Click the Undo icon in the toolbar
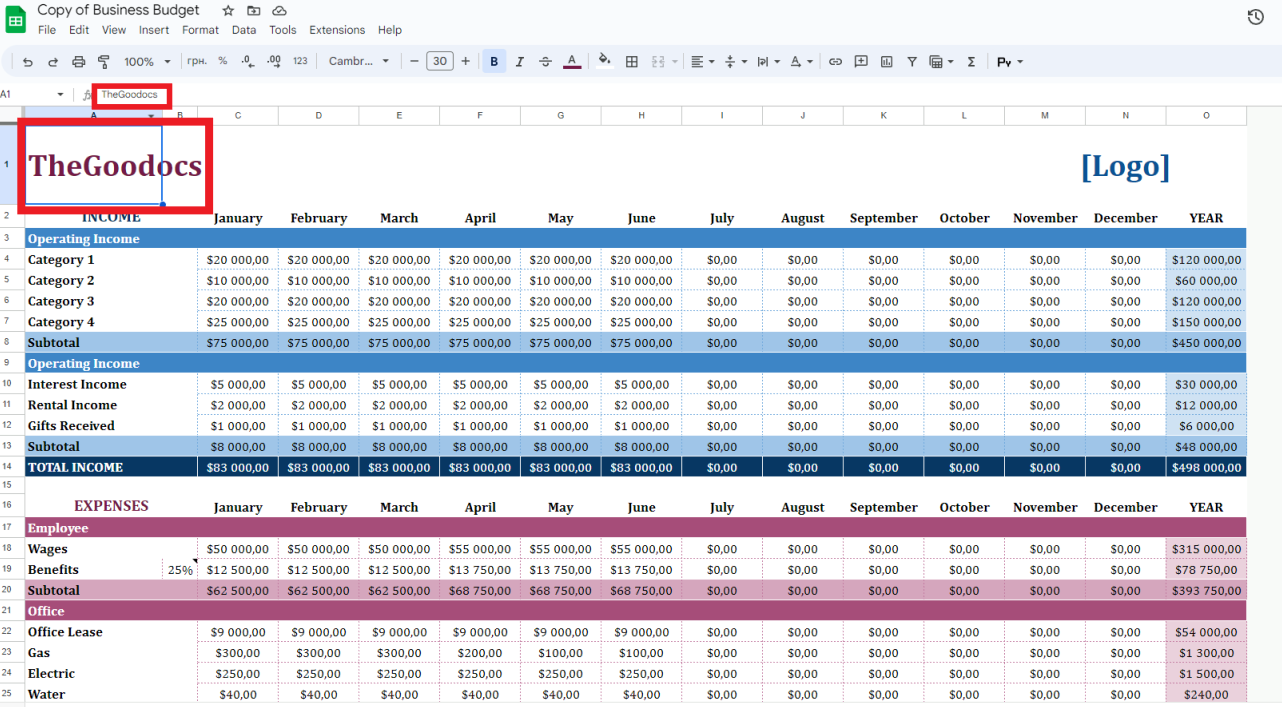 click(28, 62)
